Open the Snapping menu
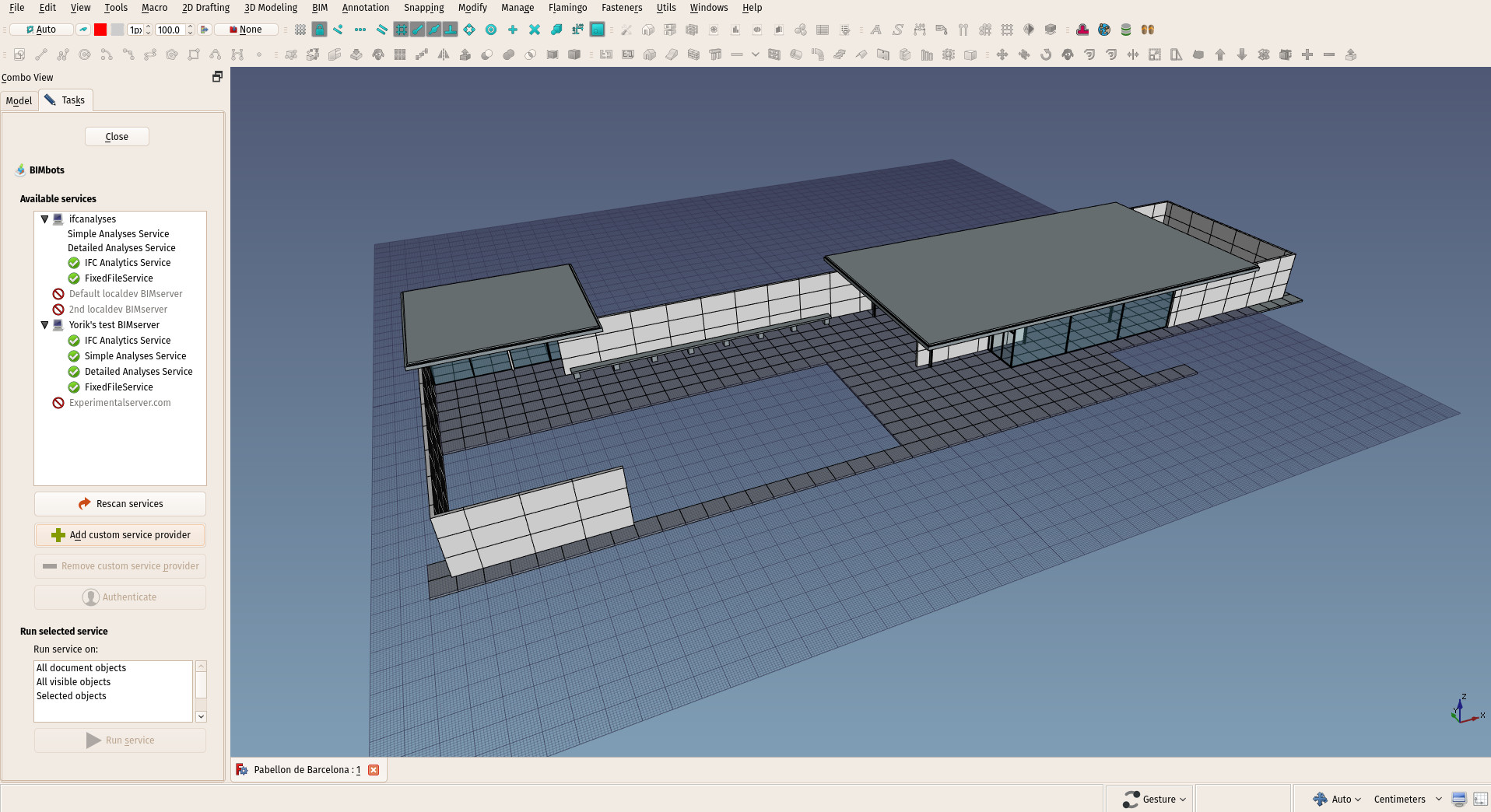This screenshot has height=812, width=1491. point(424,8)
